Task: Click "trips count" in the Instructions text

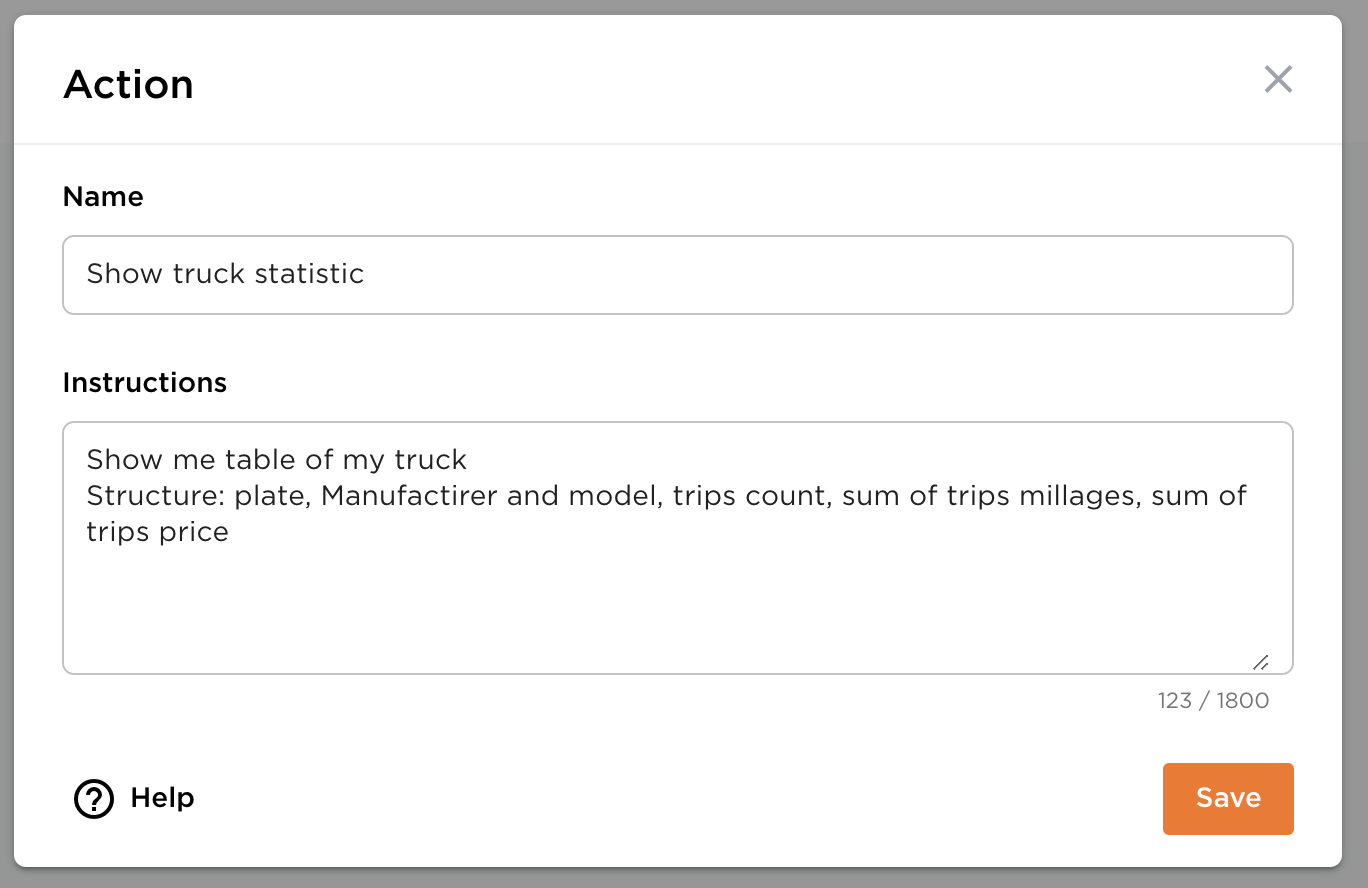Action: coord(751,496)
